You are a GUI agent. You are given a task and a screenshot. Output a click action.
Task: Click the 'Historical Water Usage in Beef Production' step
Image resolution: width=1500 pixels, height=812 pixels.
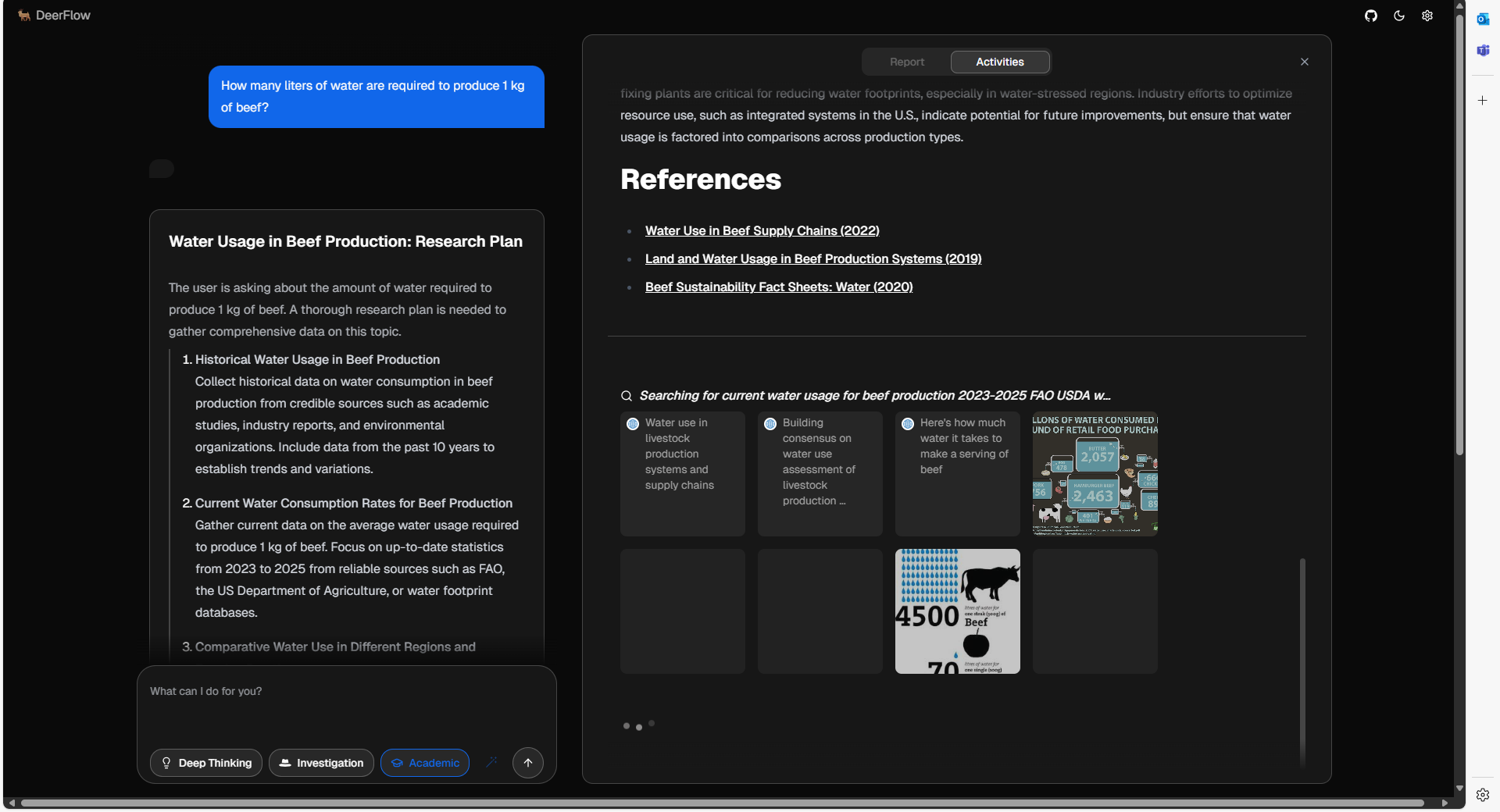(x=317, y=360)
